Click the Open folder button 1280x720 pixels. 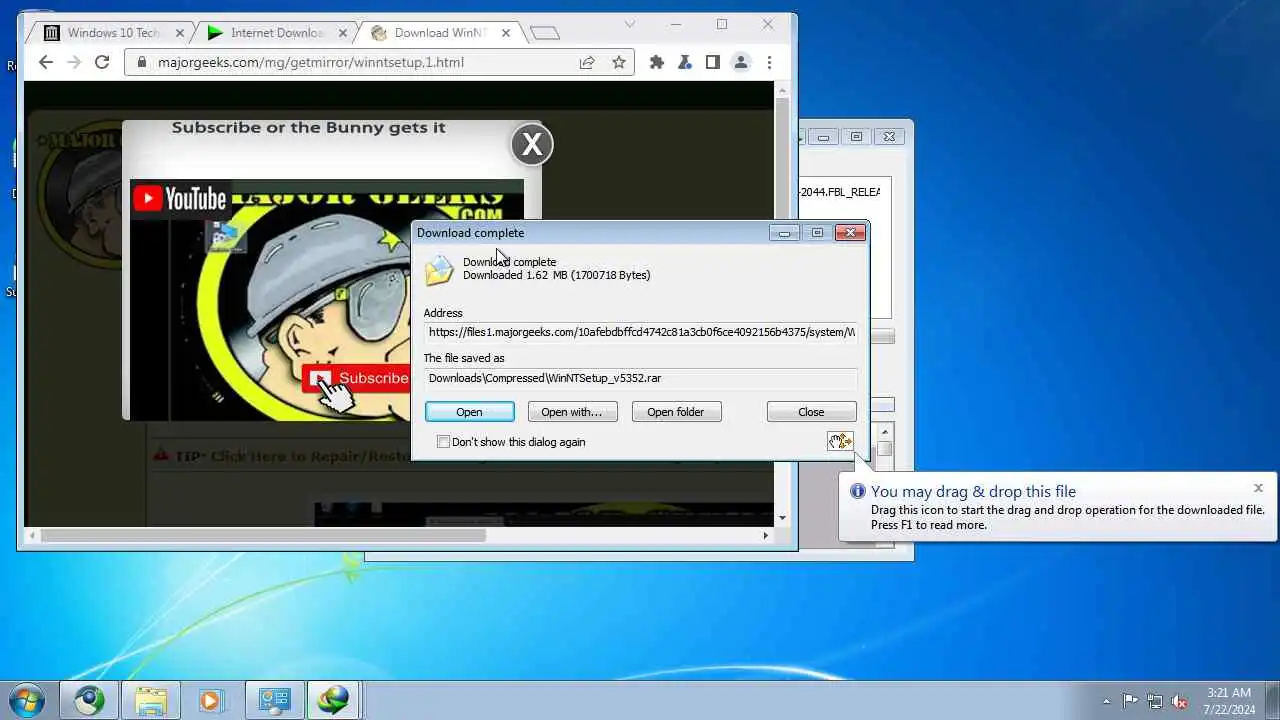[676, 412]
